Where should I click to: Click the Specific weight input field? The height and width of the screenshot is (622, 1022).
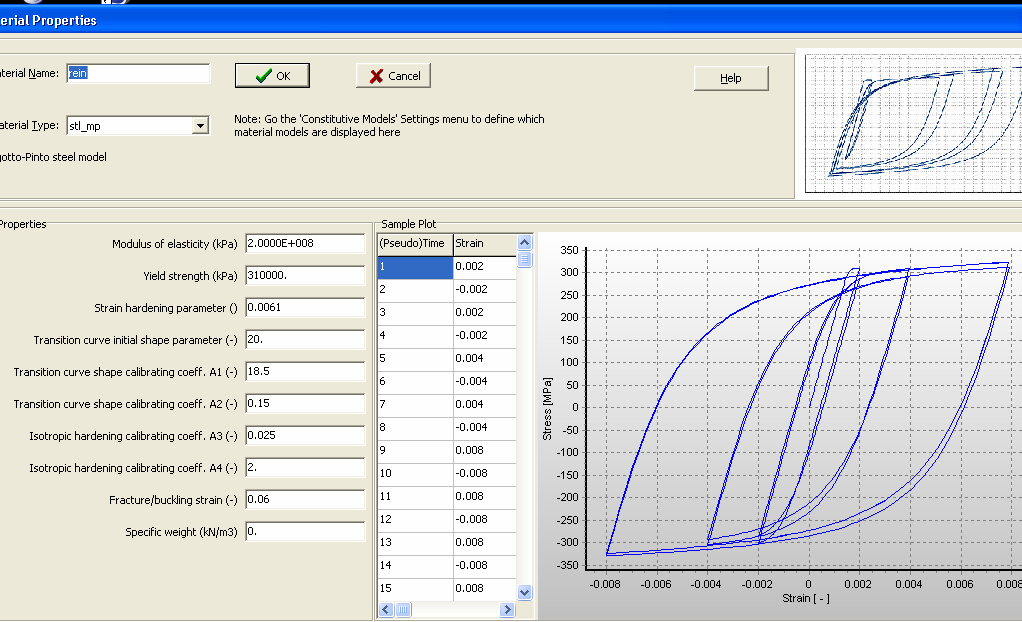[305, 531]
